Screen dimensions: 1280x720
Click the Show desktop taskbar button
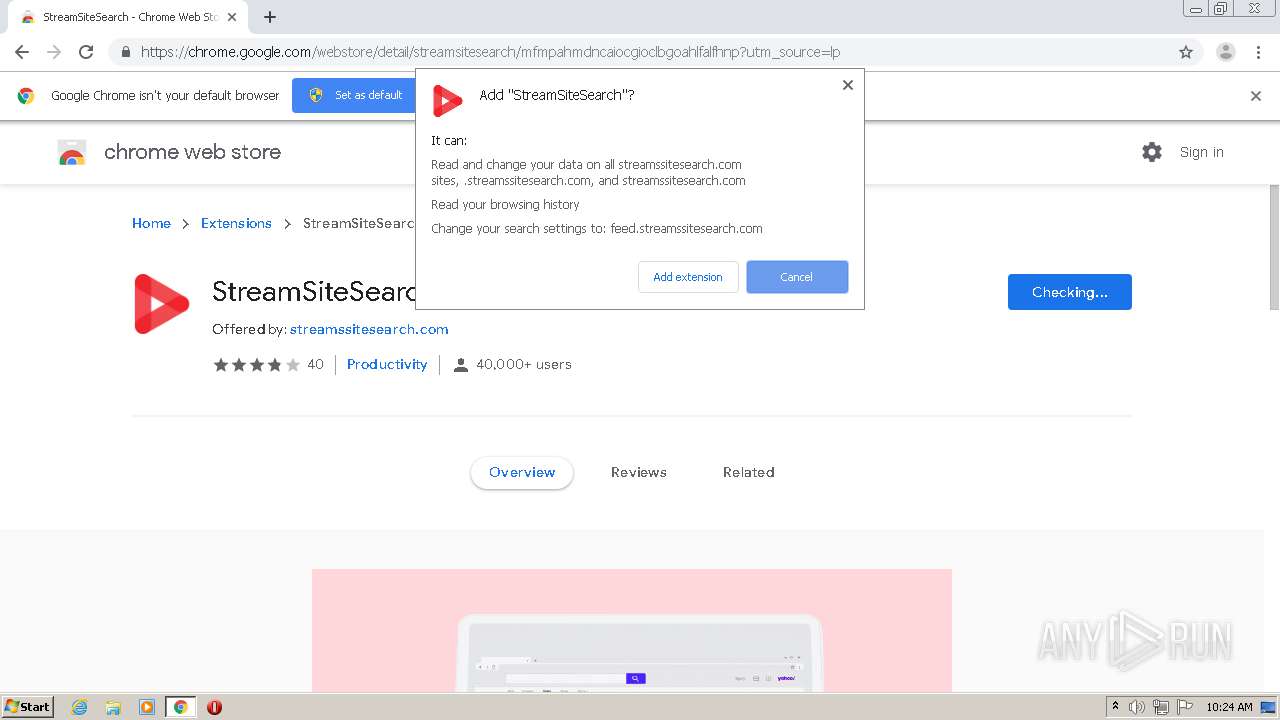point(1269,707)
